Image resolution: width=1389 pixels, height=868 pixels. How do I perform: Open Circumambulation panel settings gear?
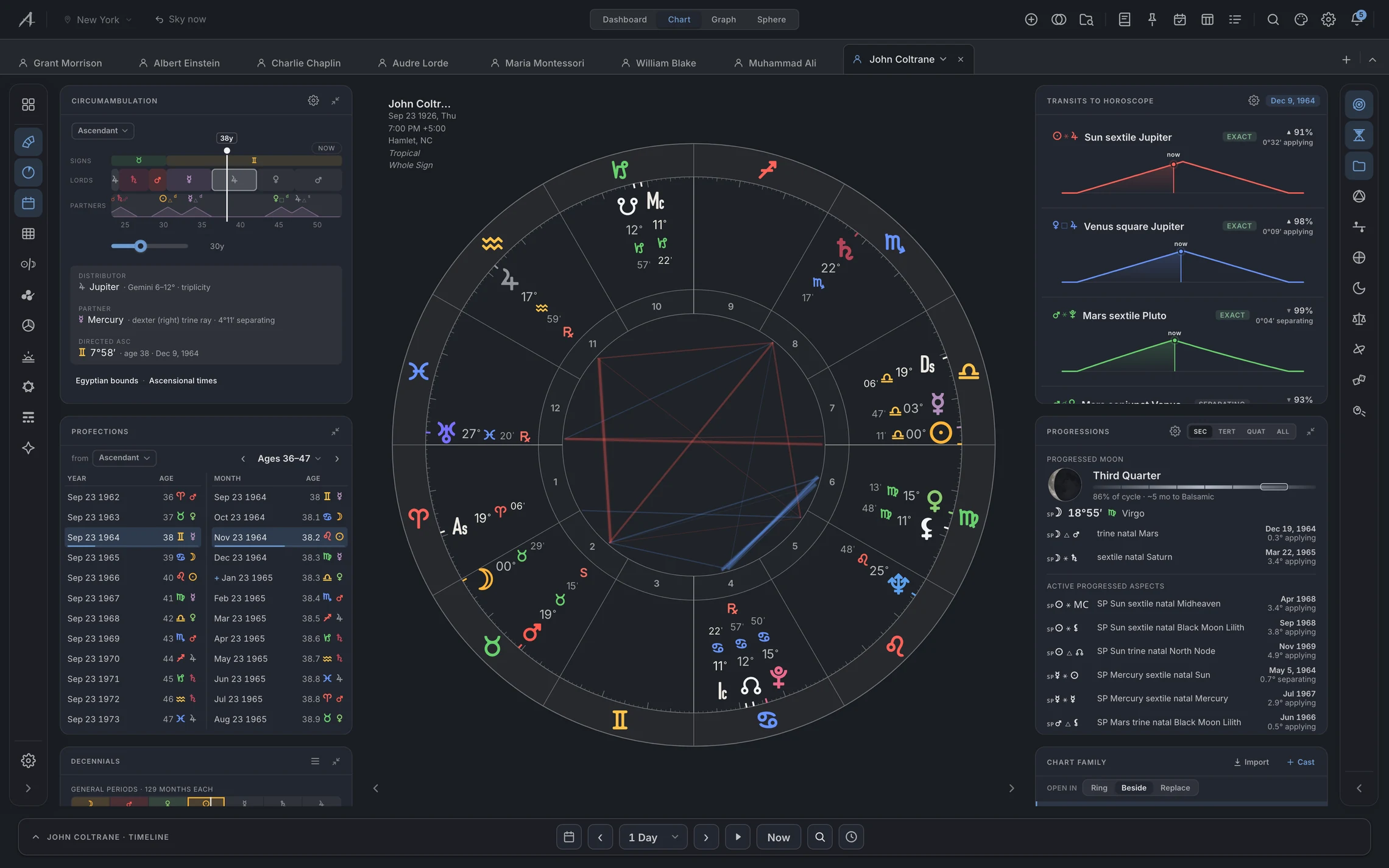(x=313, y=101)
